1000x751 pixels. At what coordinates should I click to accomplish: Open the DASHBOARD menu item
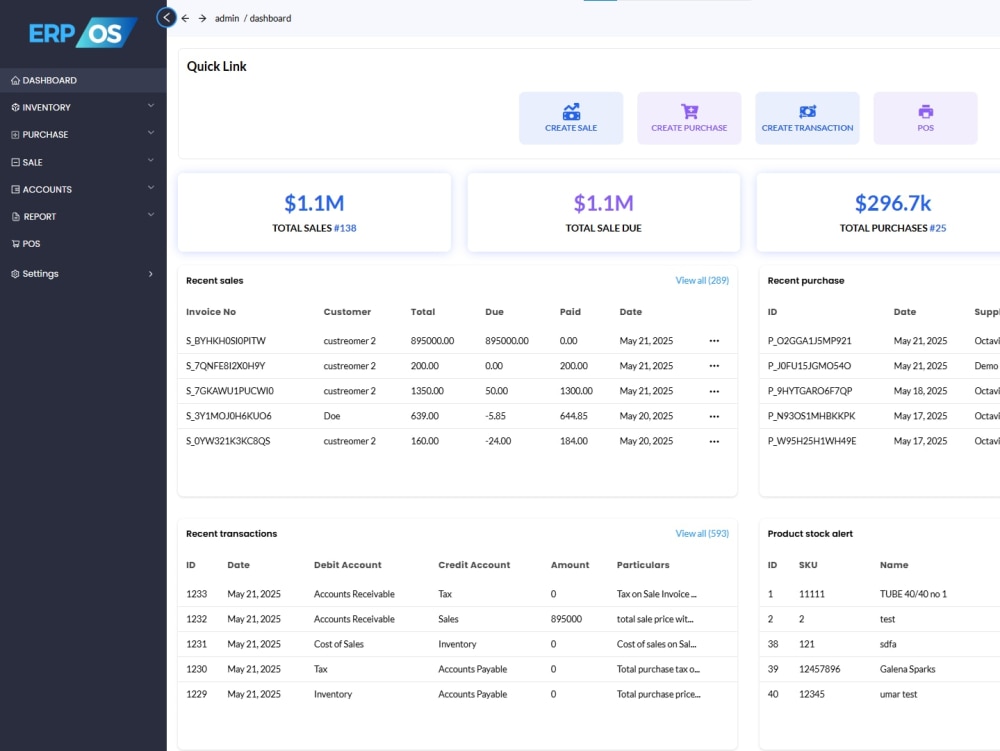tap(83, 80)
